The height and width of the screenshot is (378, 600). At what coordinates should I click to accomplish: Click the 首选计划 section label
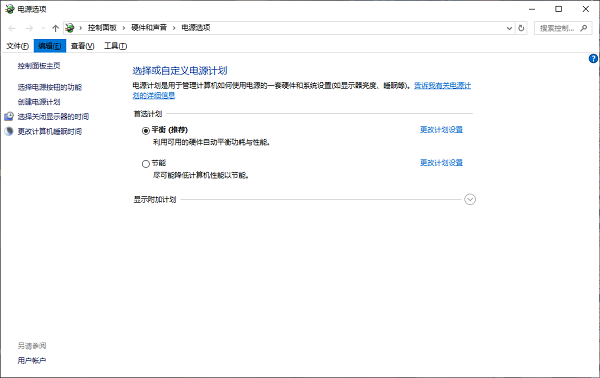pos(148,114)
